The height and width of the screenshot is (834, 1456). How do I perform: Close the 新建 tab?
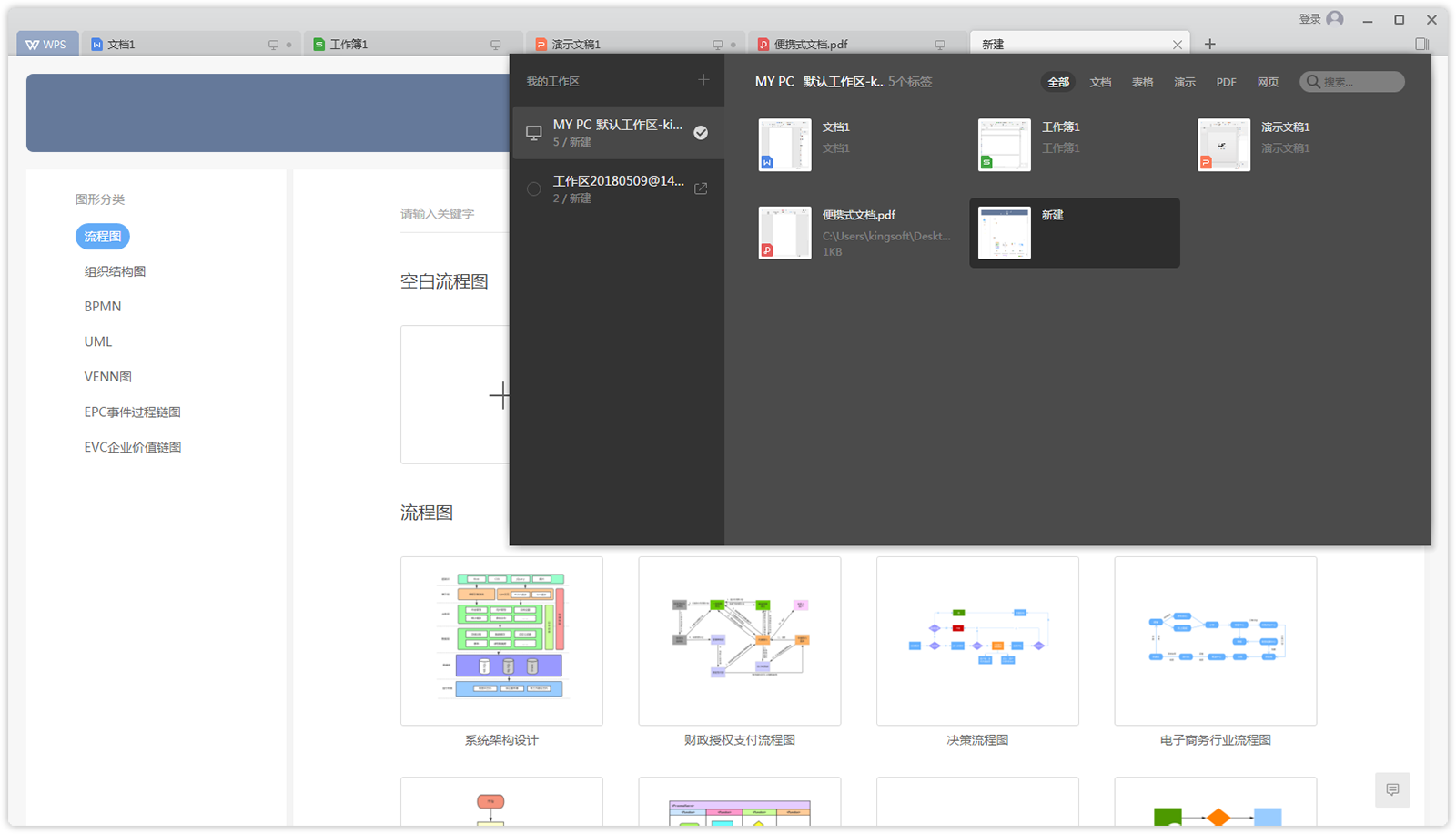tap(1178, 45)
